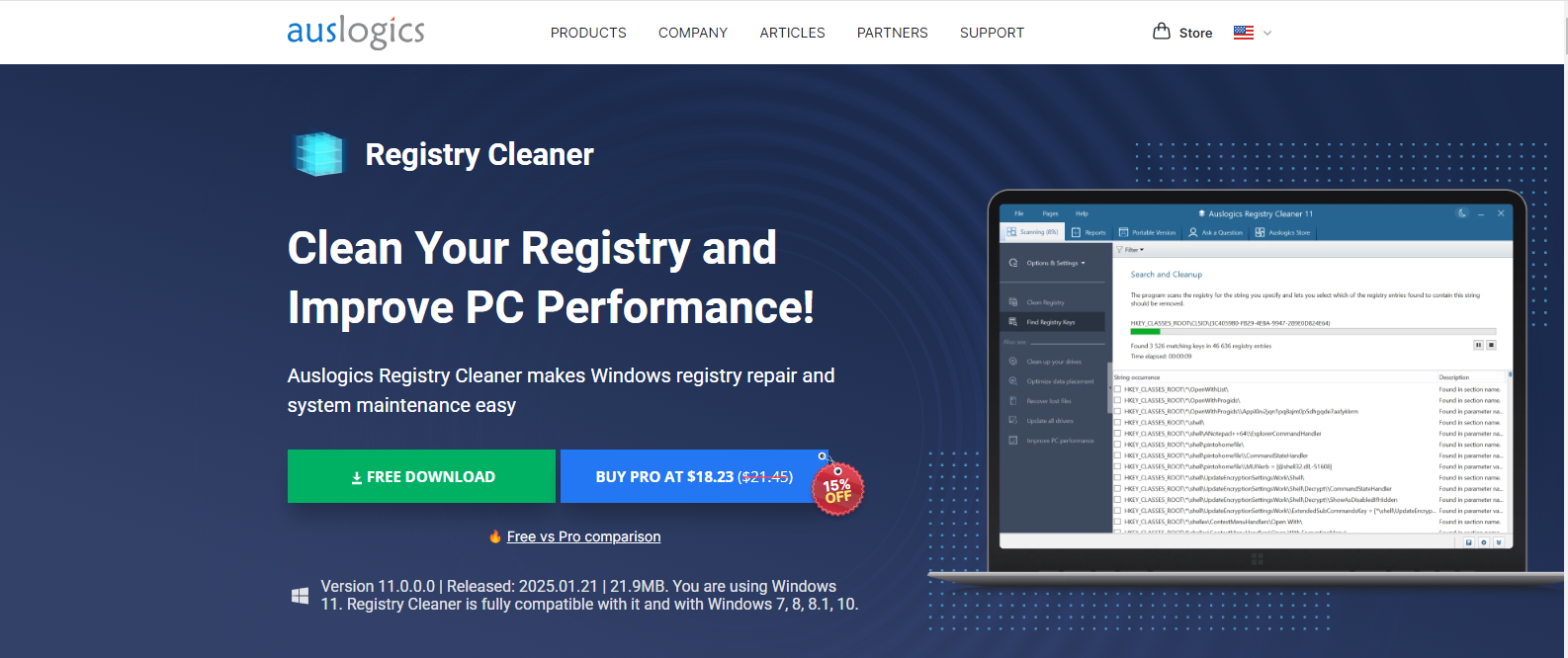Click the page vertical scrollbar
The width and height of the screenshot is (1568, 658).
tap(1564, 329)
